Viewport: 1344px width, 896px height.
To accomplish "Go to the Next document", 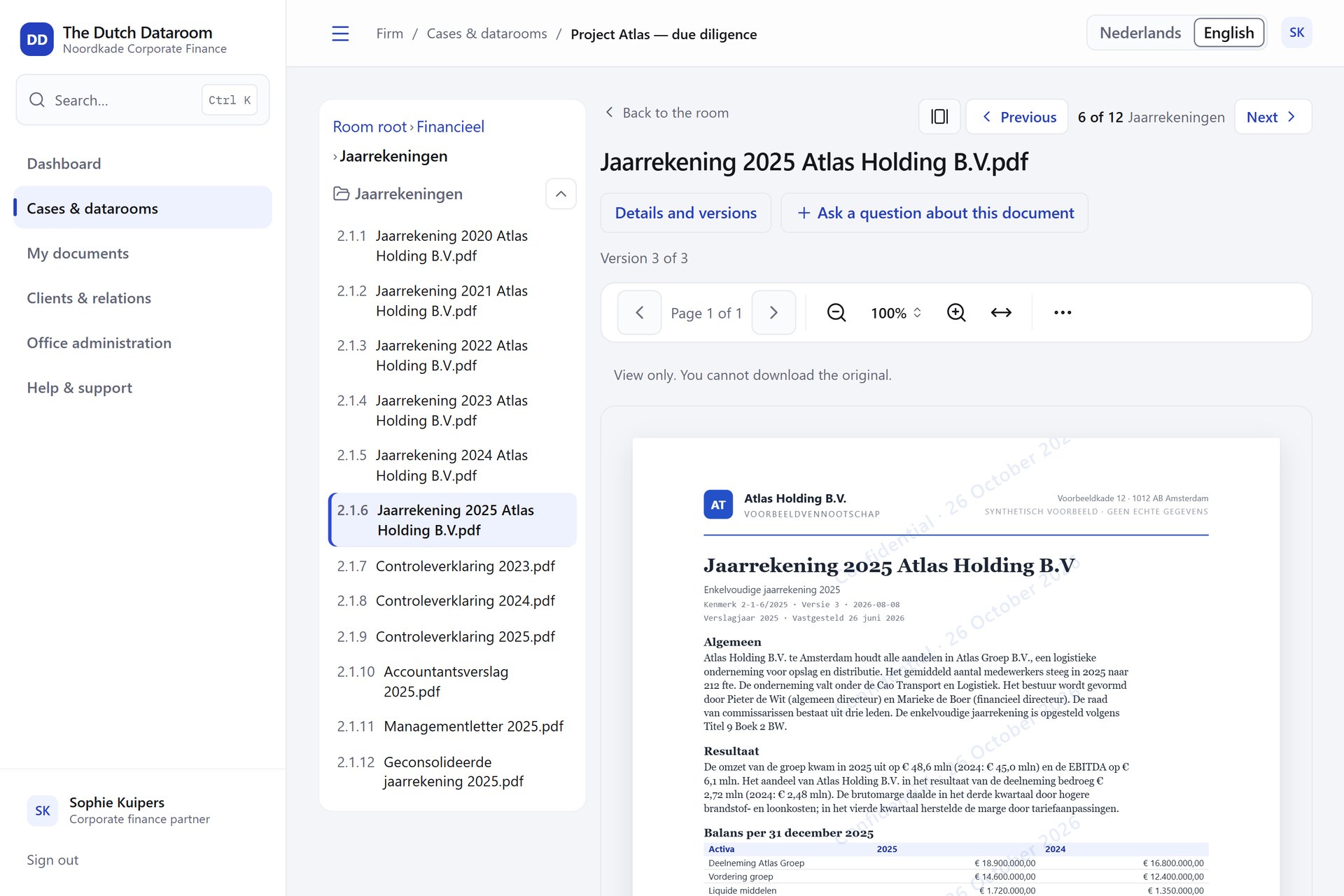I will [x=1273, y=116].
